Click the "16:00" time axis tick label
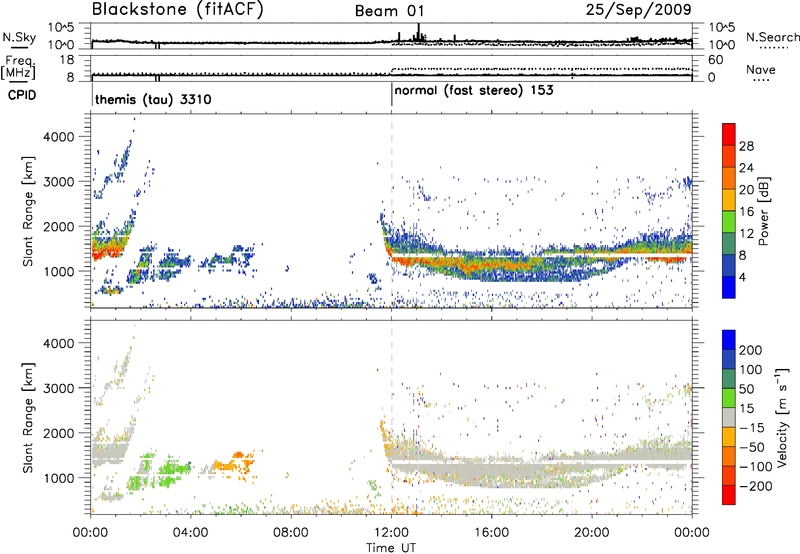800x554 pixels. click(x=491, y=533)
